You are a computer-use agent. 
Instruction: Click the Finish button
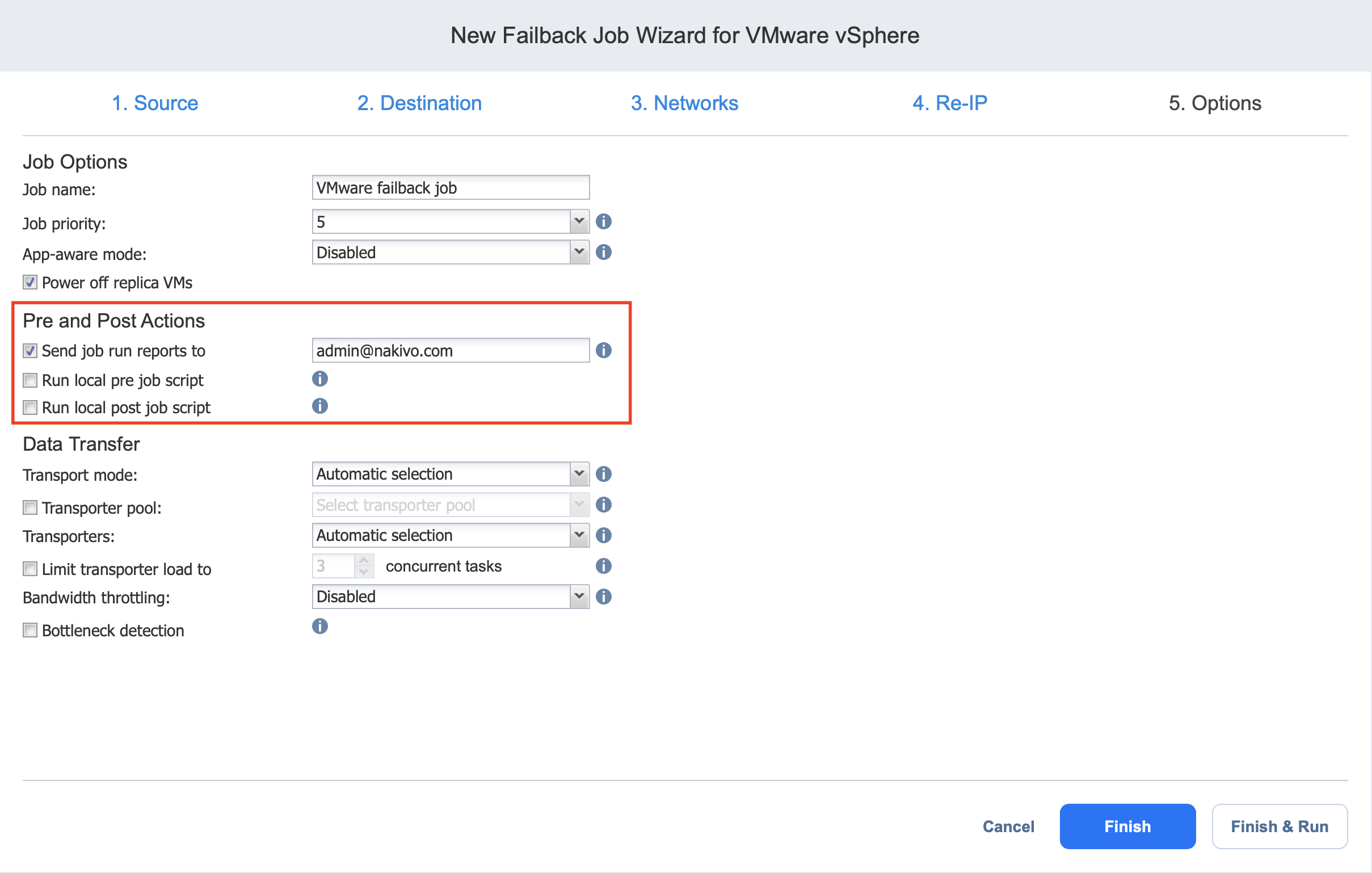pyautogui.click(x=1127, y=827)
